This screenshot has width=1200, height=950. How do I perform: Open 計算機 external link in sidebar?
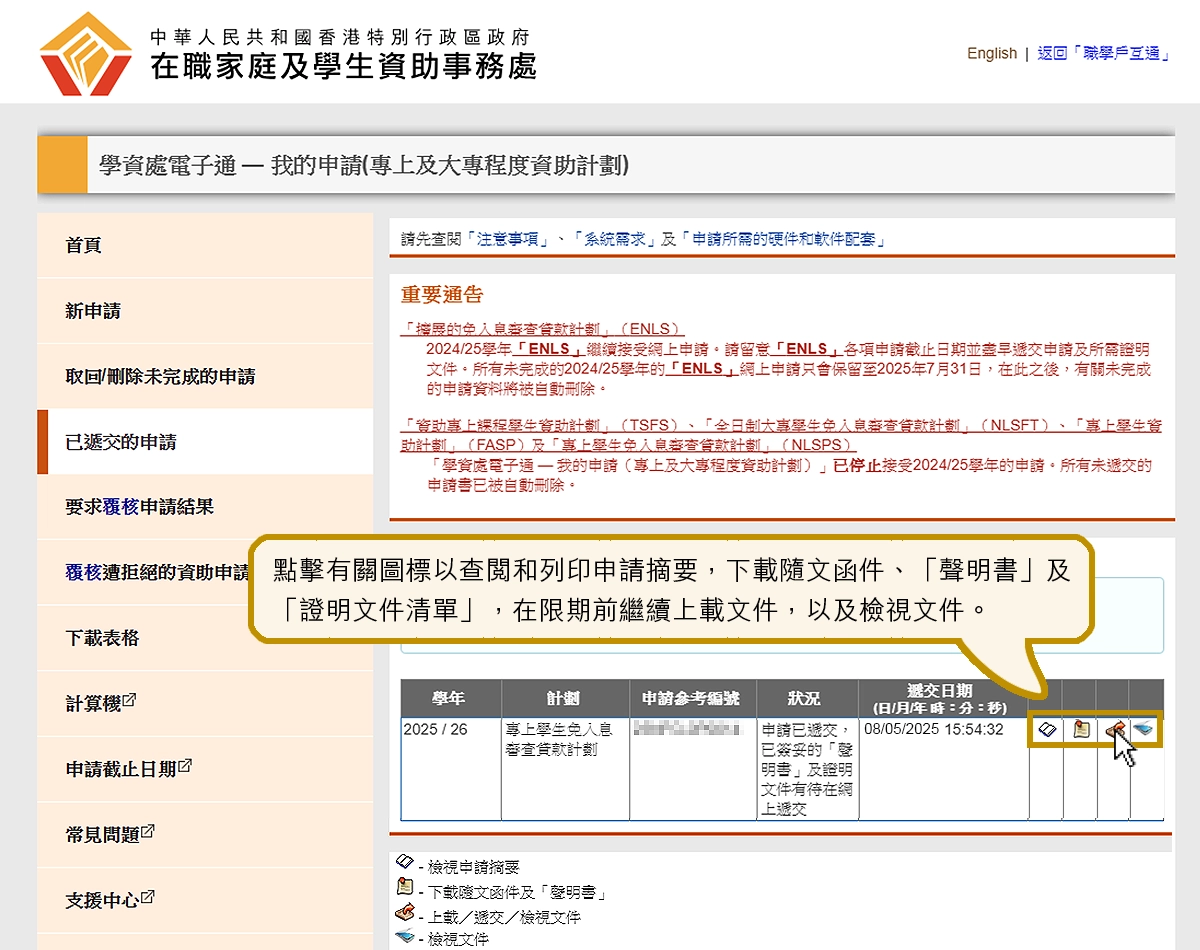[x=100, y=704]
